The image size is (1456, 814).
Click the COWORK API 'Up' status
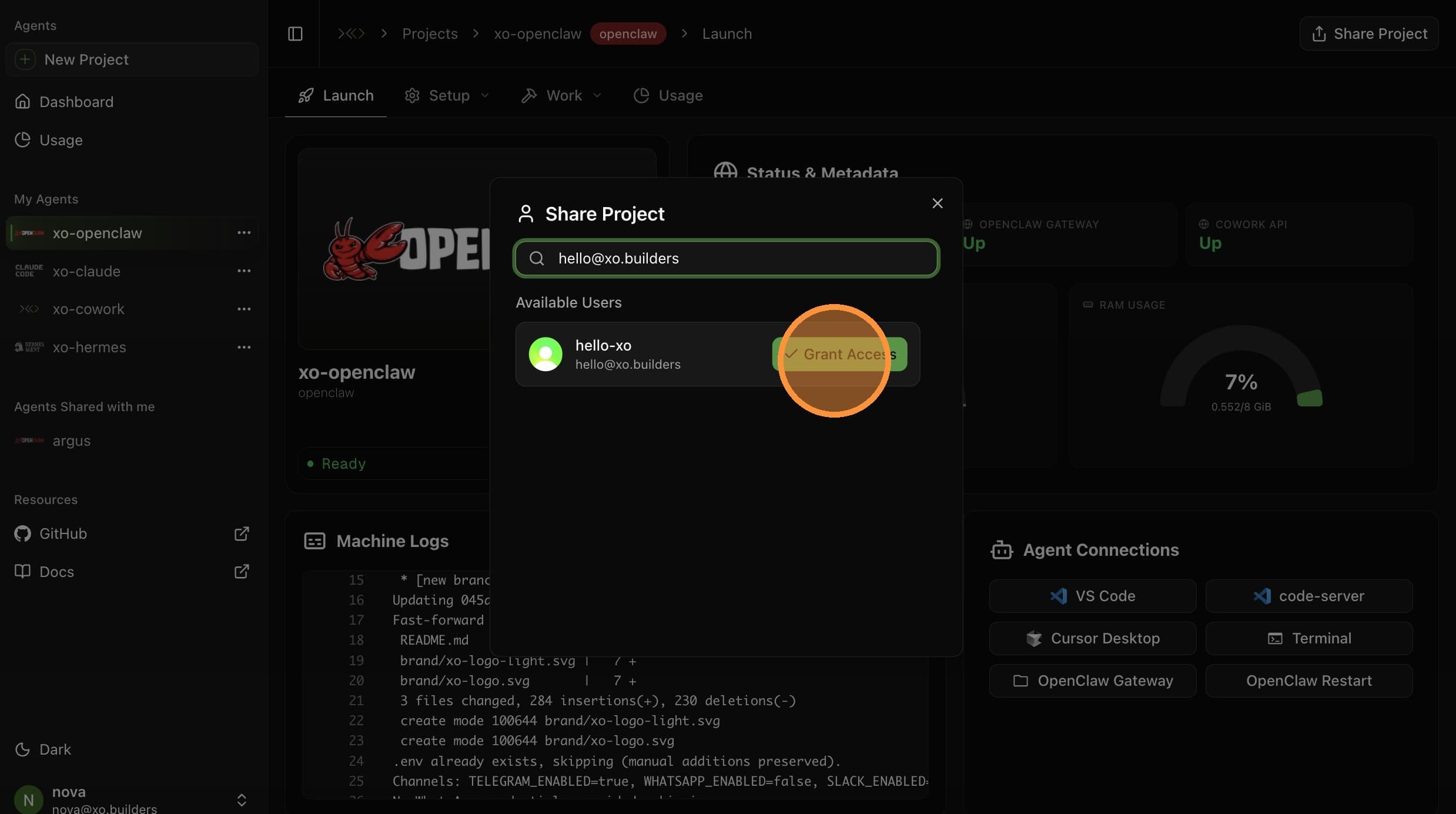pos(1210,243)
